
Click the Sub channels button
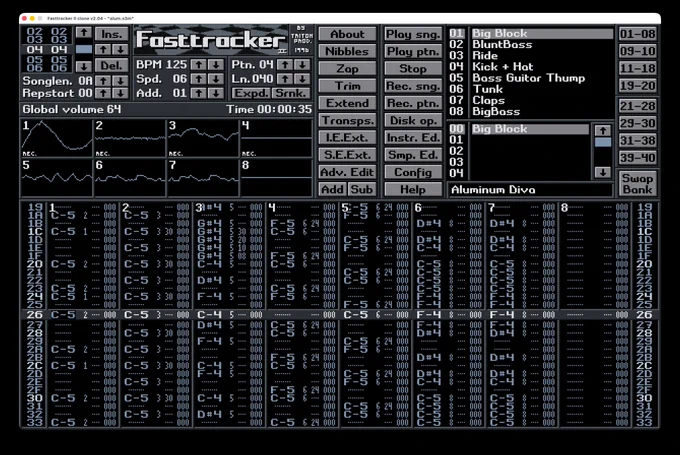[x=362, y=190]
